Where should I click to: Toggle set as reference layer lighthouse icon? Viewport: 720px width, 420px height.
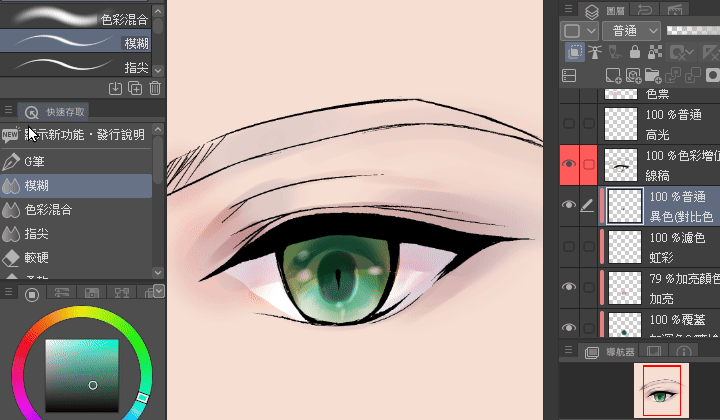(x=595, y=52)
